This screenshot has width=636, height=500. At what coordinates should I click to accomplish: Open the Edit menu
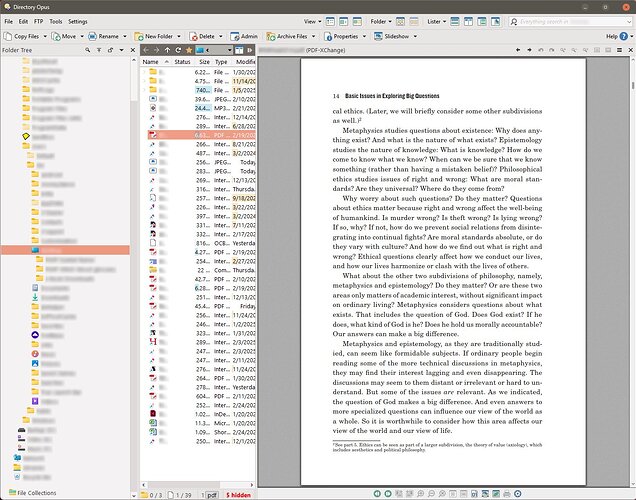tap(23, 21)
